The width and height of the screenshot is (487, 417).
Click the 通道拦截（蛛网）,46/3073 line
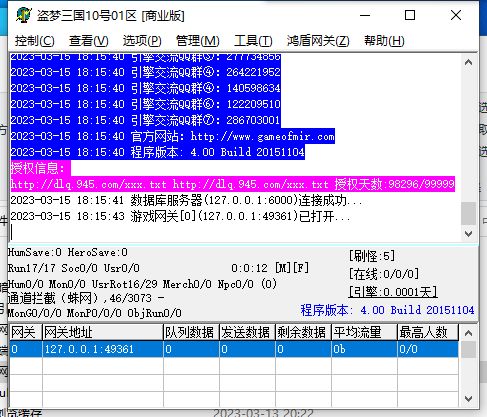pos(86,298)
